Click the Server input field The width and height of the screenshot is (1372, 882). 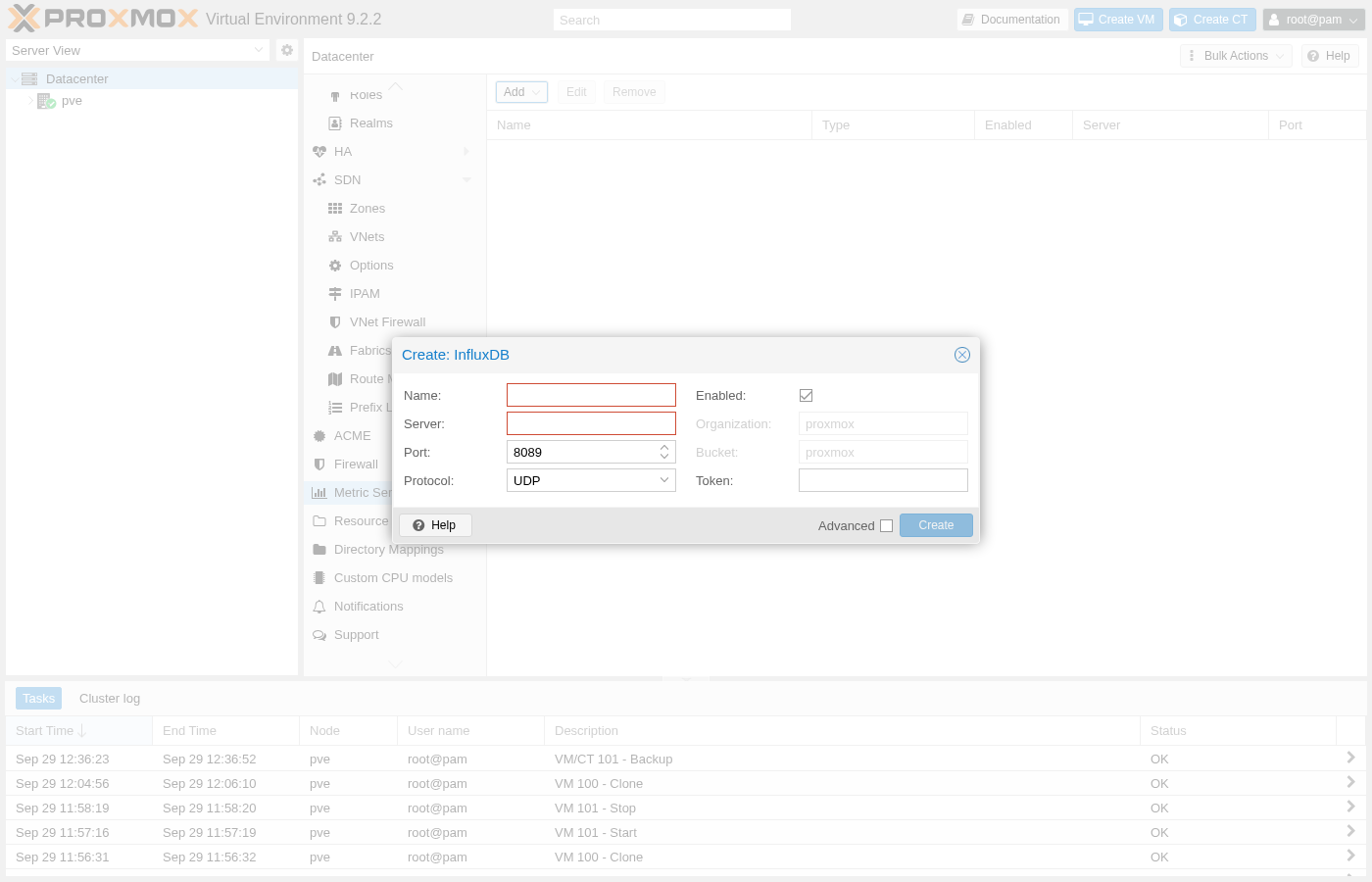tap(591, 423)
